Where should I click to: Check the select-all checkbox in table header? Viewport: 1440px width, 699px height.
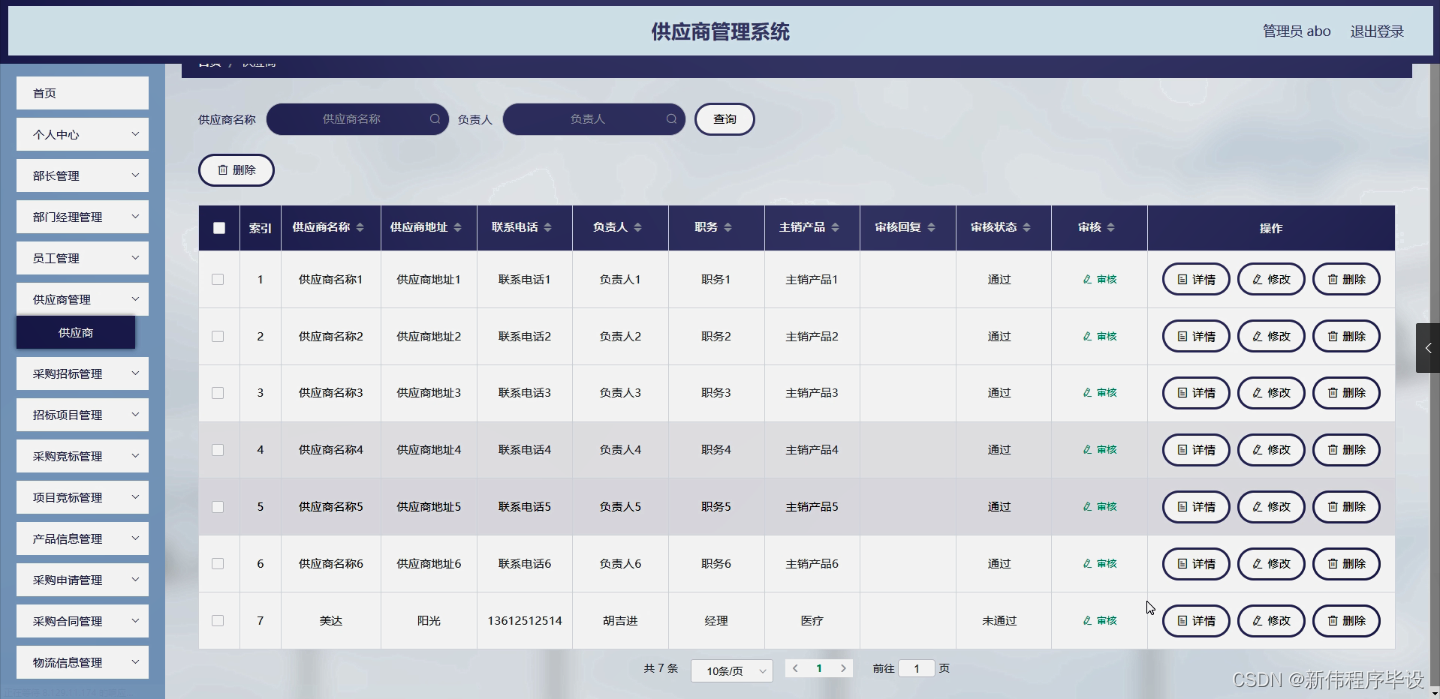coord(219,228)
